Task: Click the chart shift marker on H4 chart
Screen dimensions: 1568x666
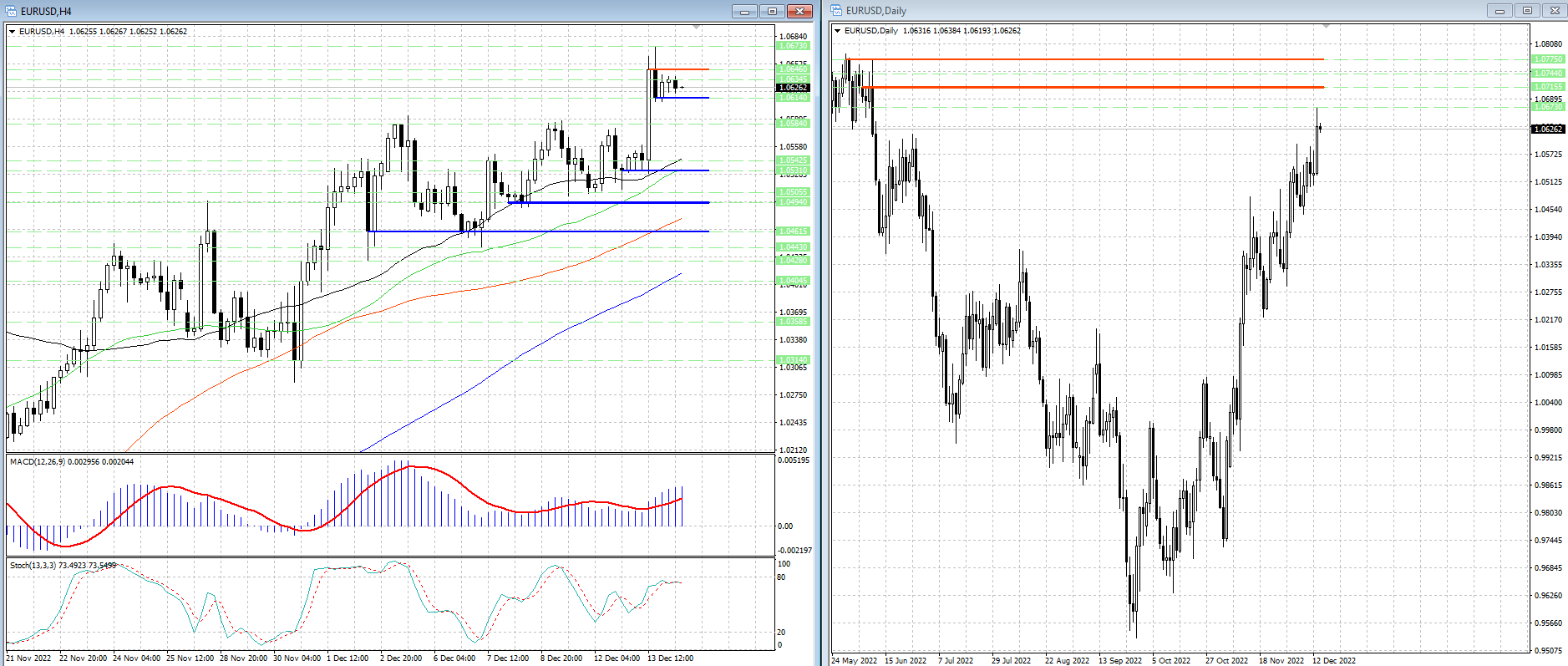Action: click(x=697, y=28)
